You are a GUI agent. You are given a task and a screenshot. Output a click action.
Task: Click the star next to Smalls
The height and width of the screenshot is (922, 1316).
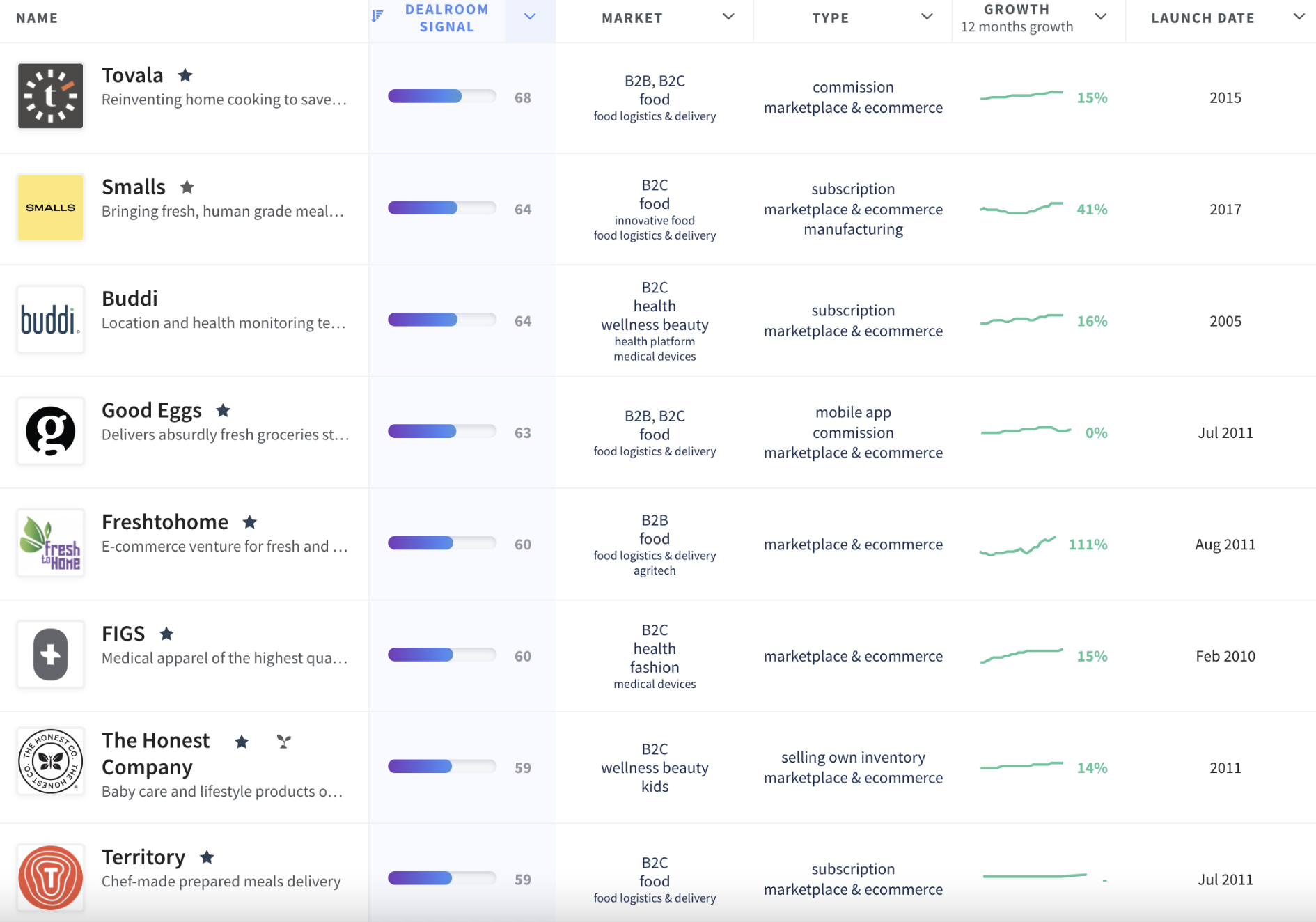point(187,187)
